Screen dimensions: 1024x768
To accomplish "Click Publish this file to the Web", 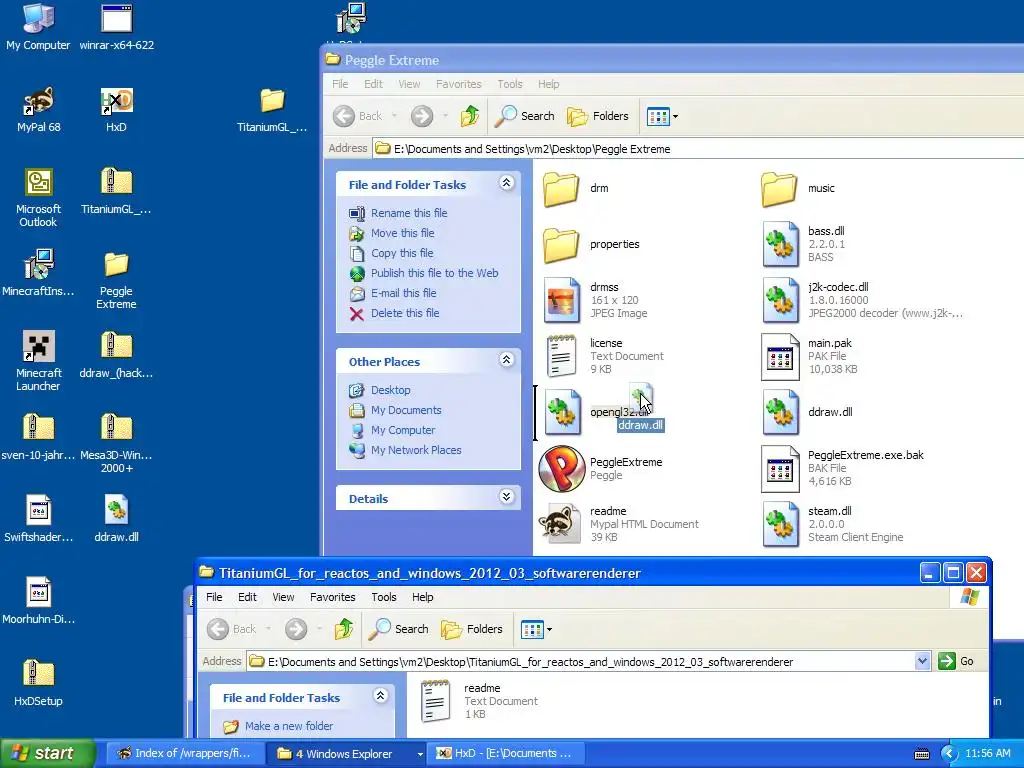I will click(x=434, y=273).
